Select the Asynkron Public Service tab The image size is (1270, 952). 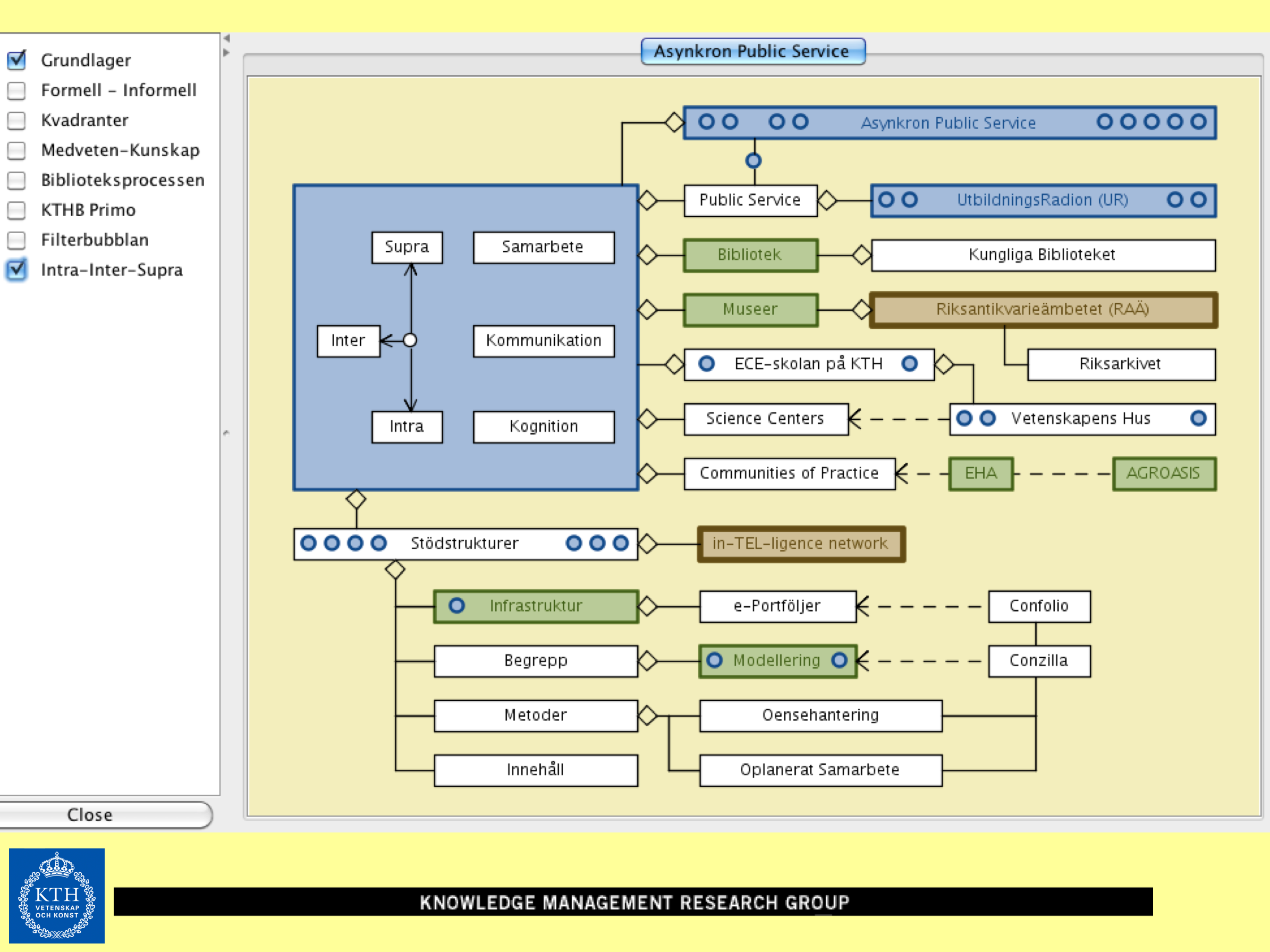(x=752, y=51)
